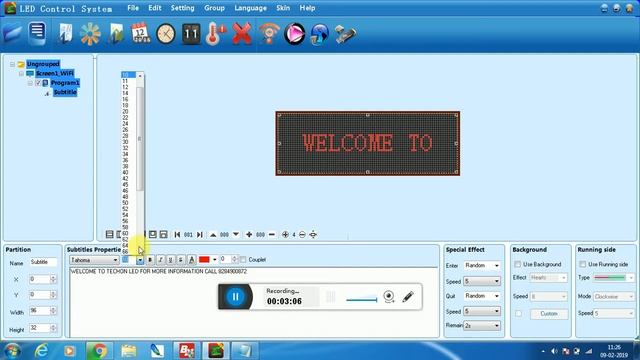Click the orange flower animation icon
The width and height of the screenshot is (640, 360).
tap(90, 33)
